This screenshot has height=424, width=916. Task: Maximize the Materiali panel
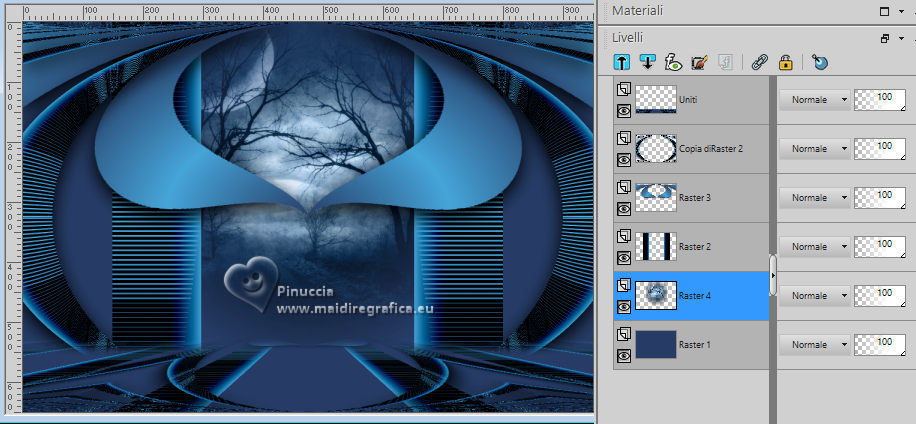point(884,11)
